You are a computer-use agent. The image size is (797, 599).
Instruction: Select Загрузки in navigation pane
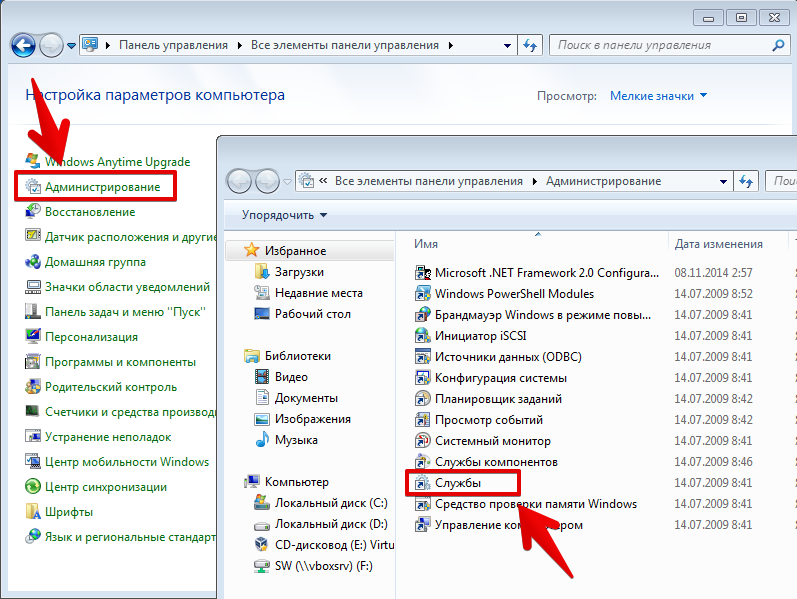pos(299,272)
